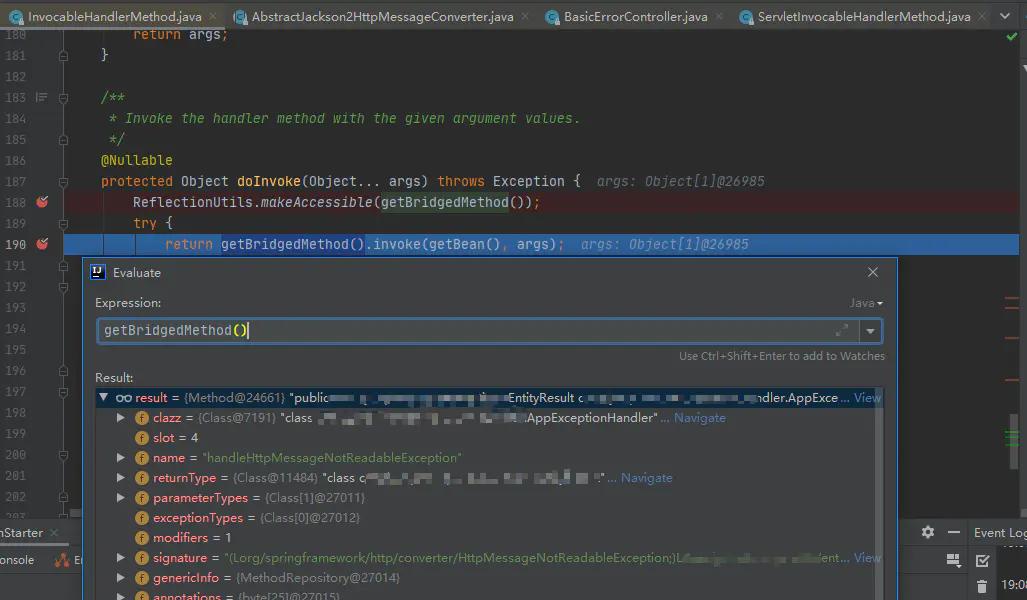Expand the name field node

click(x=121, y=458)
